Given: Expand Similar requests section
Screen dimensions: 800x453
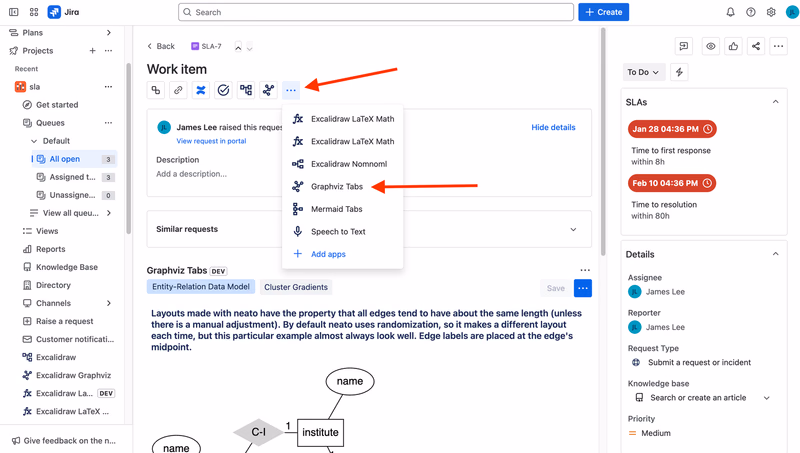Looking at the screenshot, I should (x=573, y=229).
